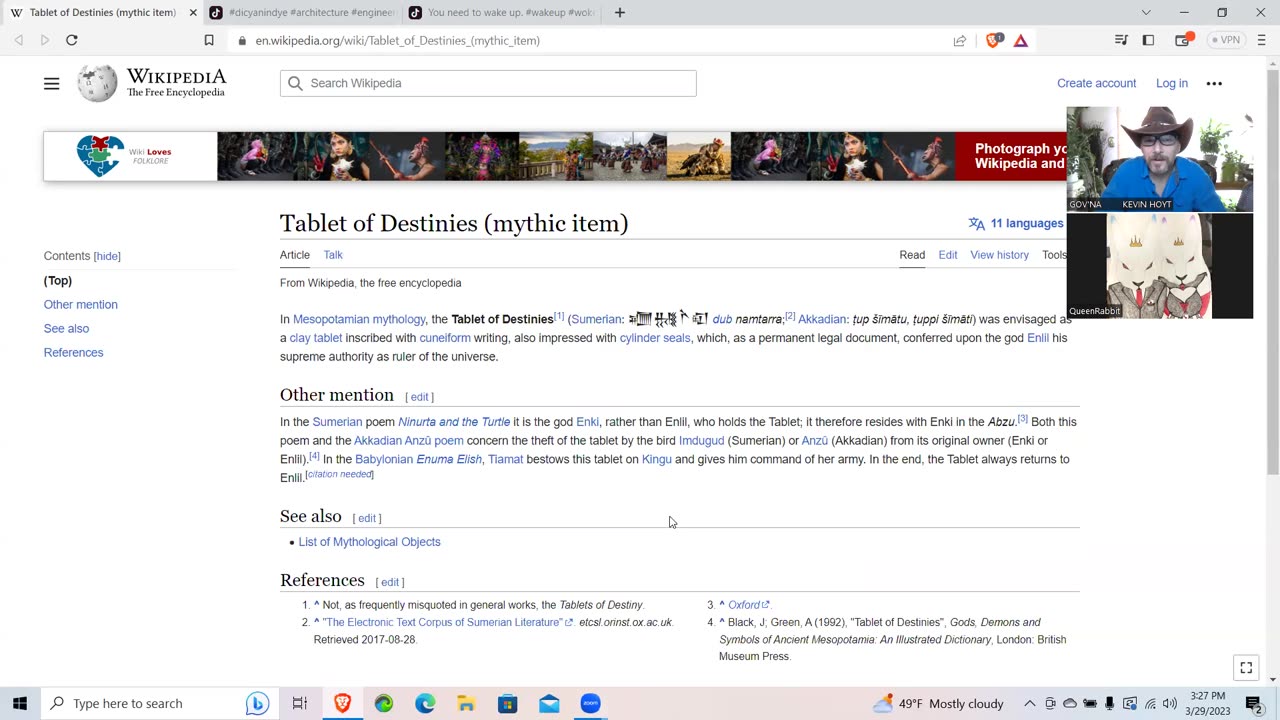Click the Wikipedia globe logo

pyautogui.click(x=97, y=83)
